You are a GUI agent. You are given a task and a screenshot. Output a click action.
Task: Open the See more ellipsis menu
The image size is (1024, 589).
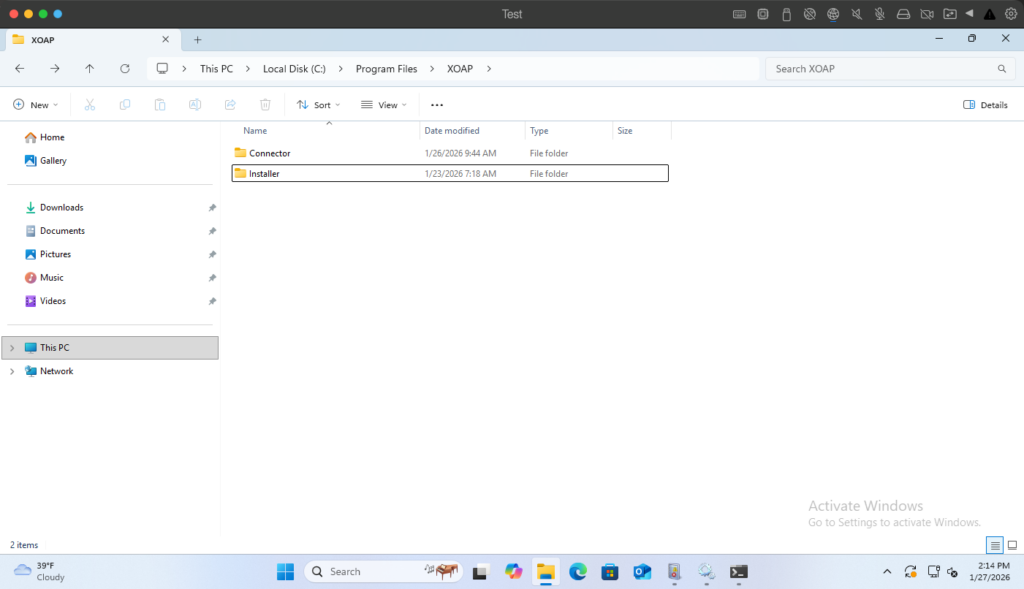[x=437, y=105]
